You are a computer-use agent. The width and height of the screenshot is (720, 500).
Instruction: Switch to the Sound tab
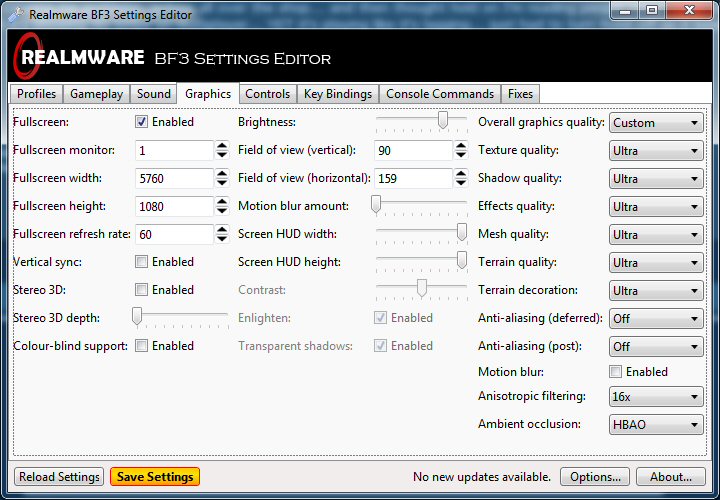pyautogui.click(x=153, y=94)
